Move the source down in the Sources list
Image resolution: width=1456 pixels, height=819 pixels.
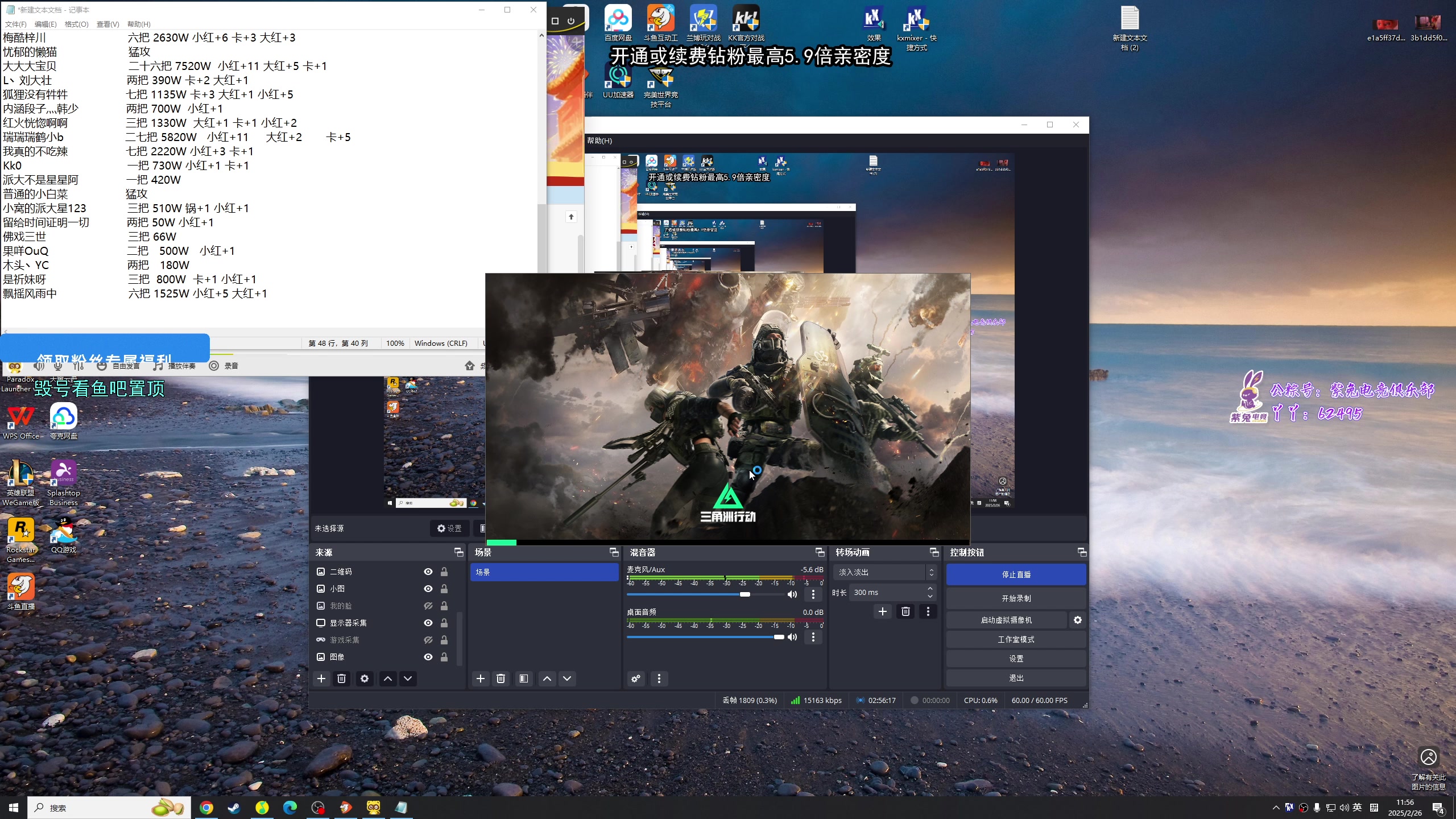pyautogui.click(x=408, y=679)
